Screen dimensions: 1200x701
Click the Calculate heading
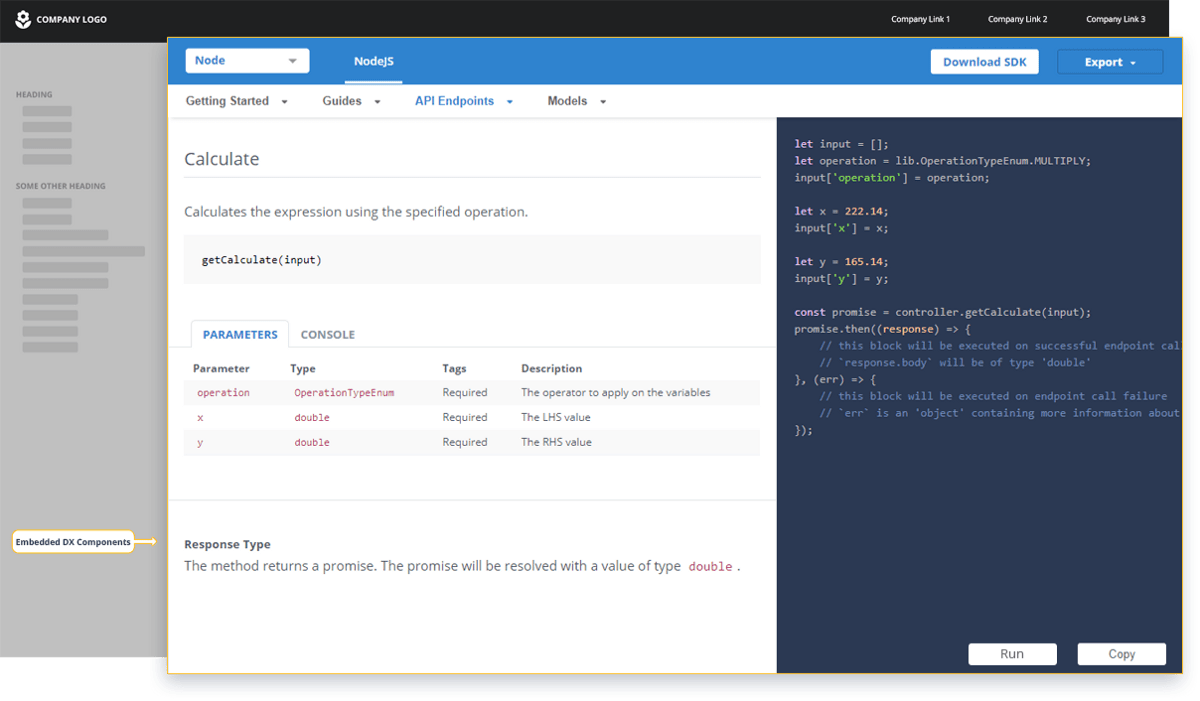[x=222, y=159]
